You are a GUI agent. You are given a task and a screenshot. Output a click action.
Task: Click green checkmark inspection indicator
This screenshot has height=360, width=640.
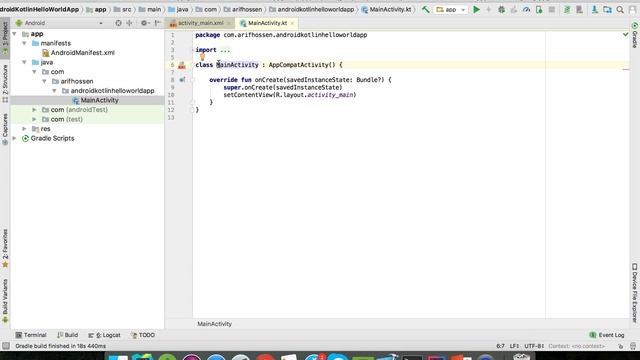(x=625, y=35)
